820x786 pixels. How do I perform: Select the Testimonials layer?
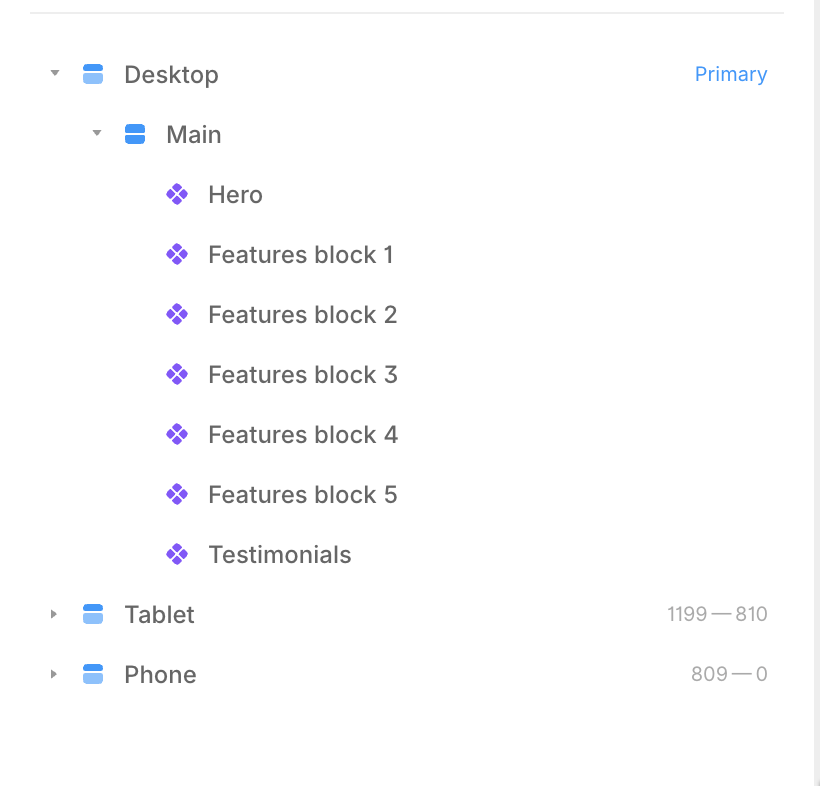tap(280, 555)
